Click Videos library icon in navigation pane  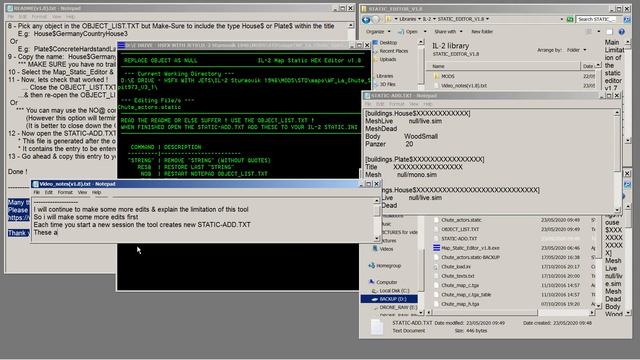(375, 249)
